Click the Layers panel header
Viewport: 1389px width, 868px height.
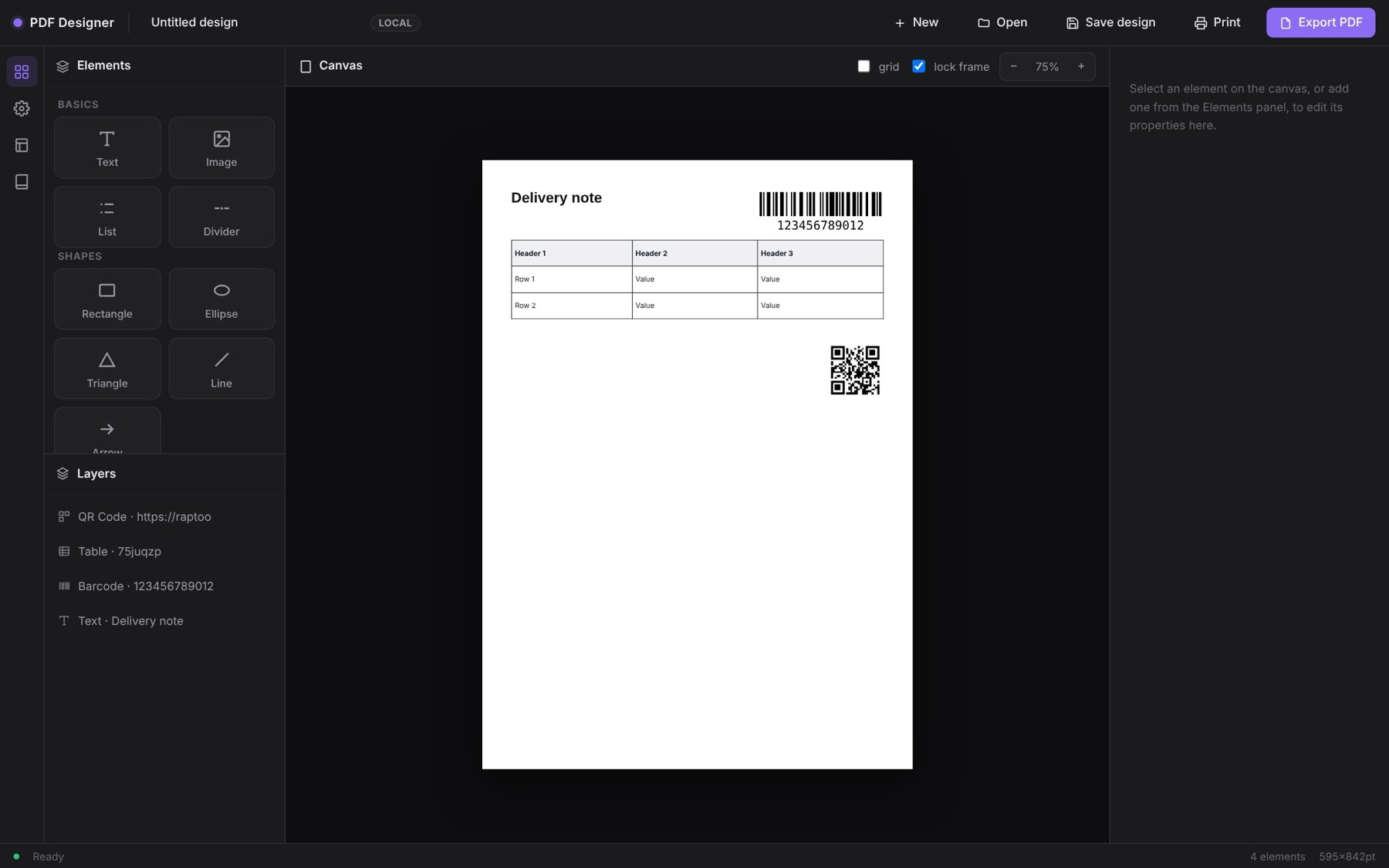point(164,474)
